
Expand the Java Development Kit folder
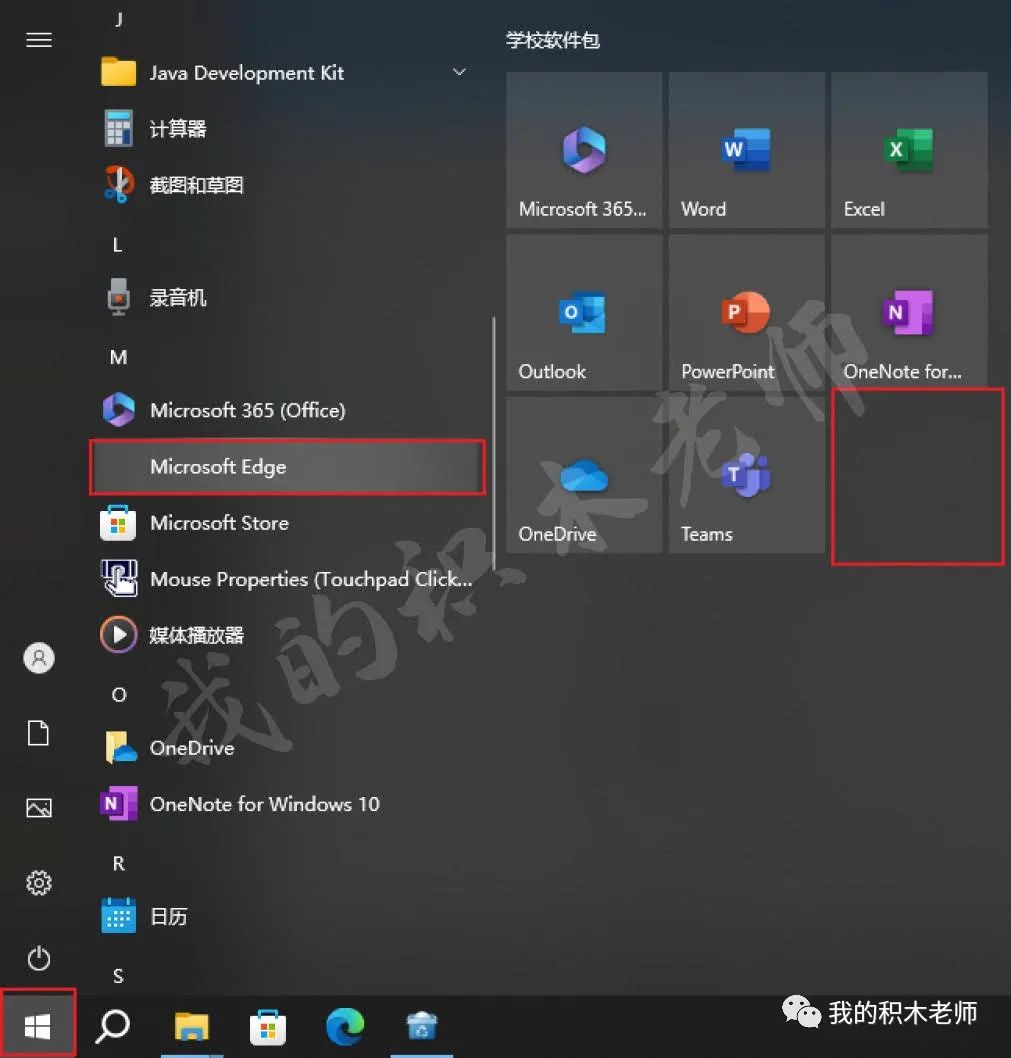(459, 72)
